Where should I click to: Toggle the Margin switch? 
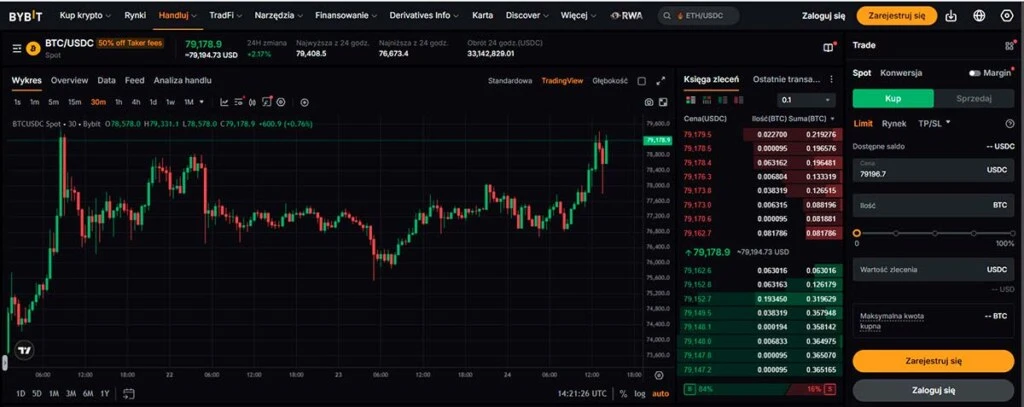click(x=975, y=73)
